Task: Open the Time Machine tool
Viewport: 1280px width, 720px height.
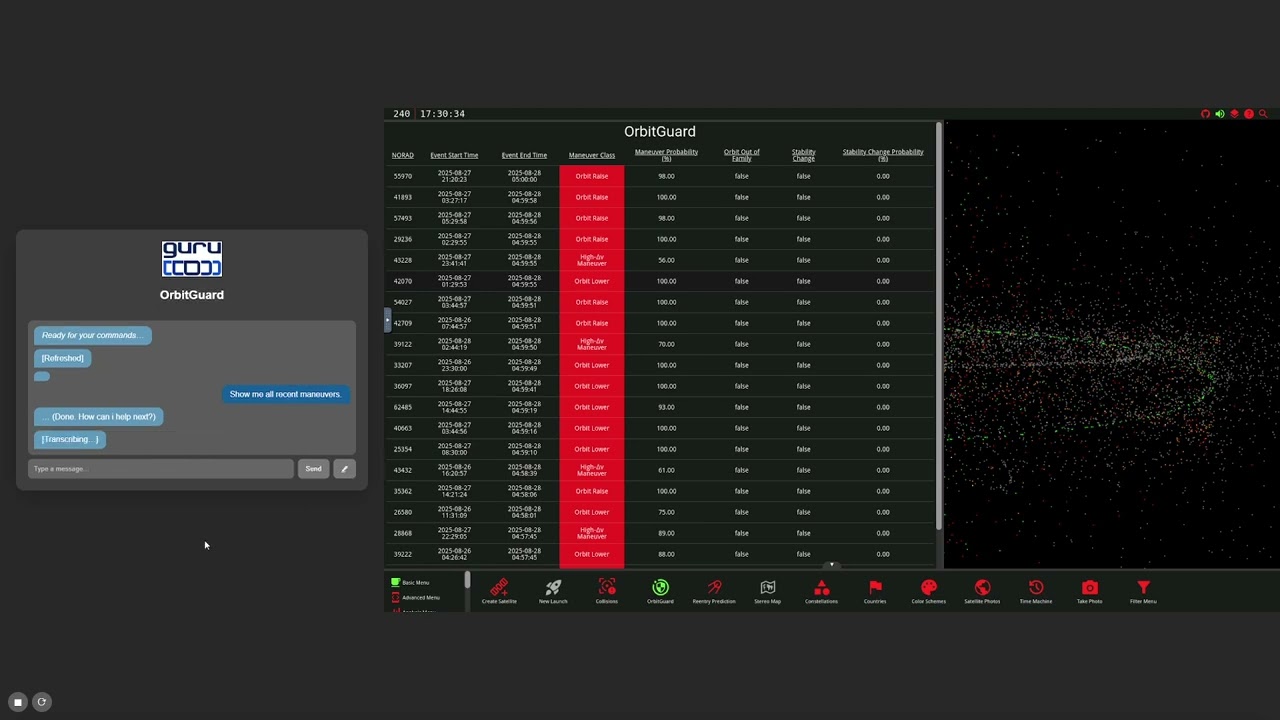Action: tap(1036, 591)
